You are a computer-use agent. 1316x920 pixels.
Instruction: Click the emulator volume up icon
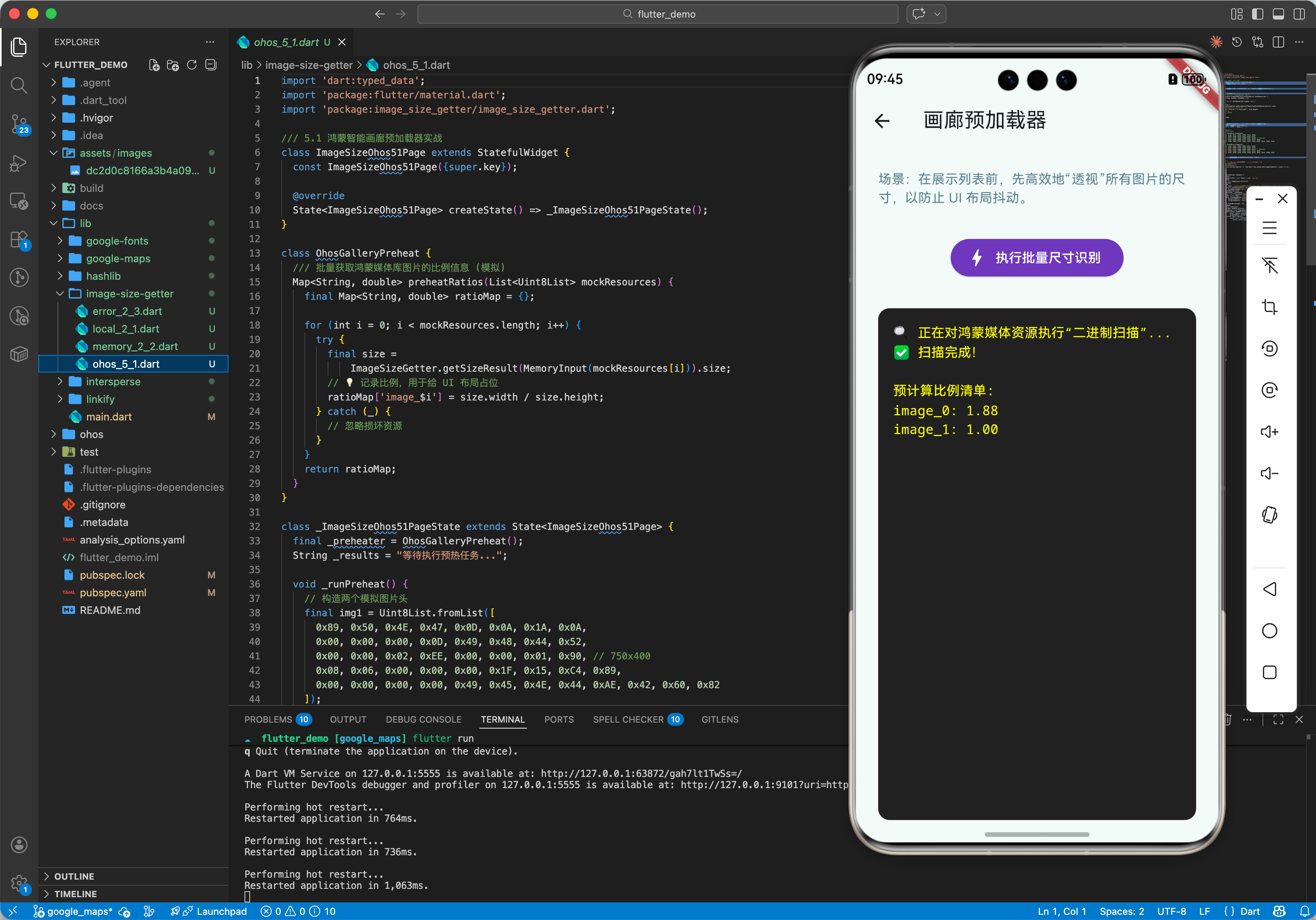tap(1269, 432)
